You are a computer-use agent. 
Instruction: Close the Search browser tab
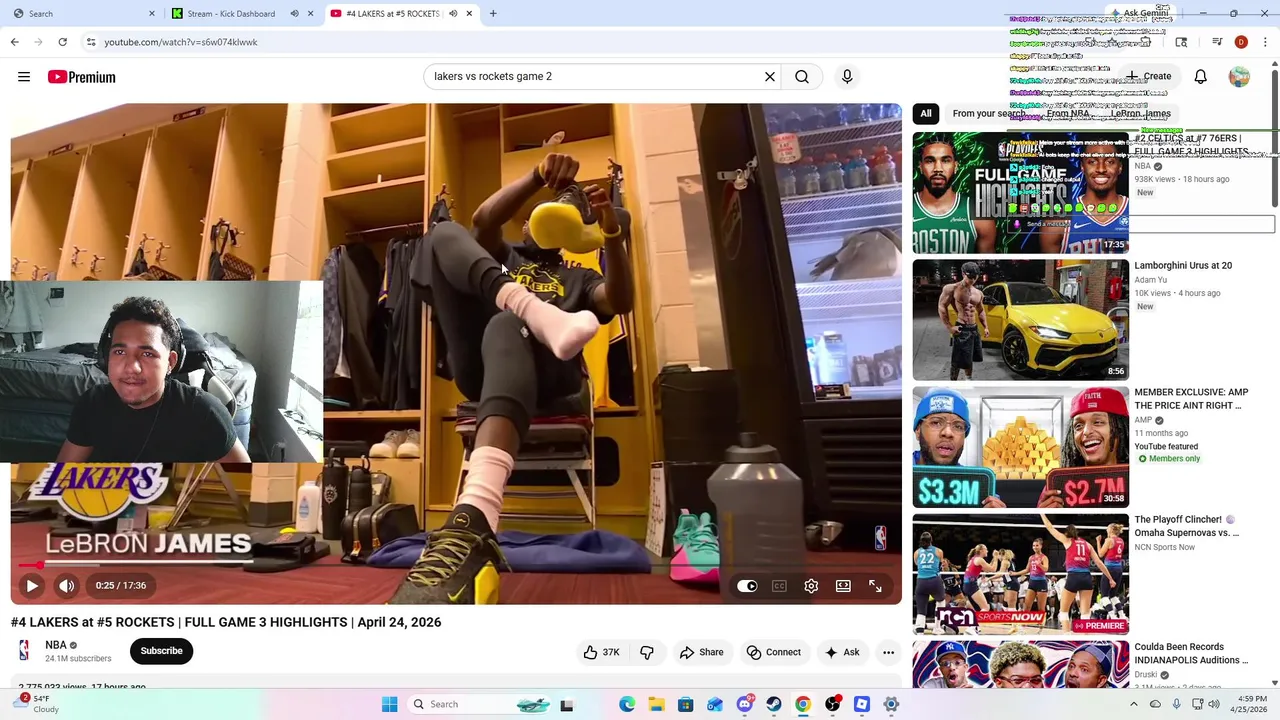[152, 13]
